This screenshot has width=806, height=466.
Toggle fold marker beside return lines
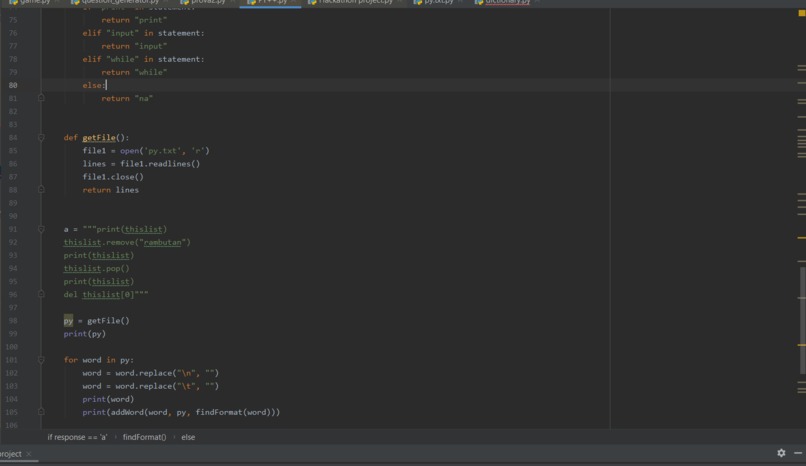(x=41, y=190)
